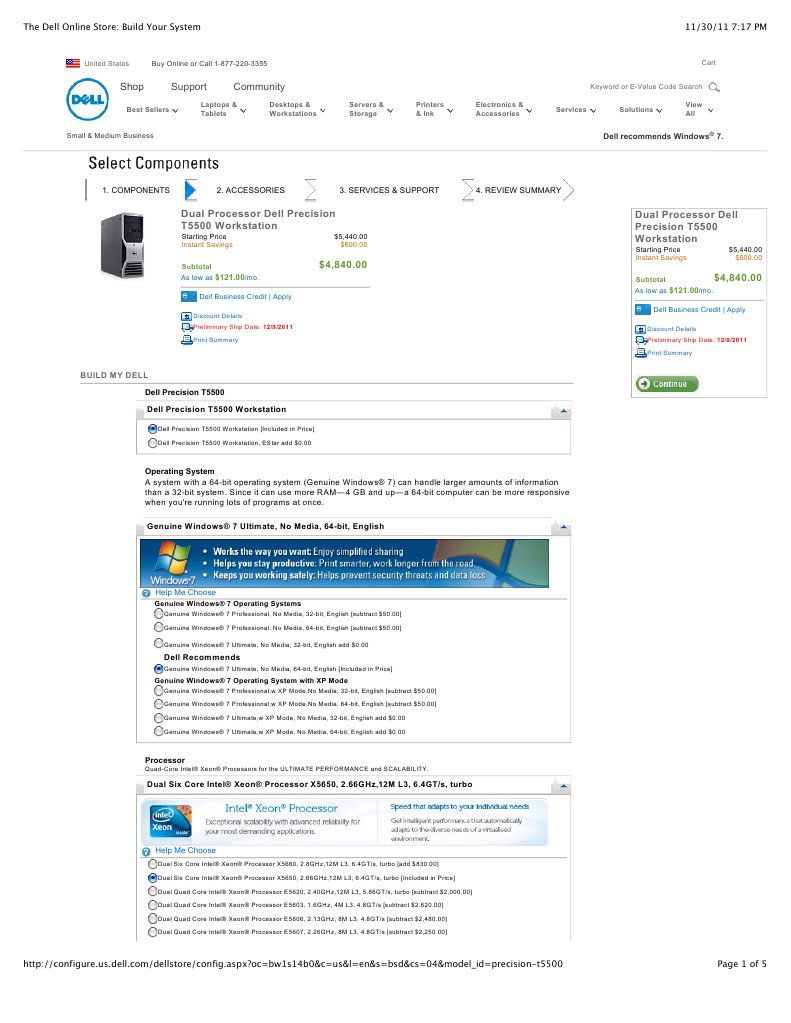Image resolution: width=791 pixels, height=1023 pixels.
Task: Click Discount Details icon in right sidebar
Action: [640, 329]
